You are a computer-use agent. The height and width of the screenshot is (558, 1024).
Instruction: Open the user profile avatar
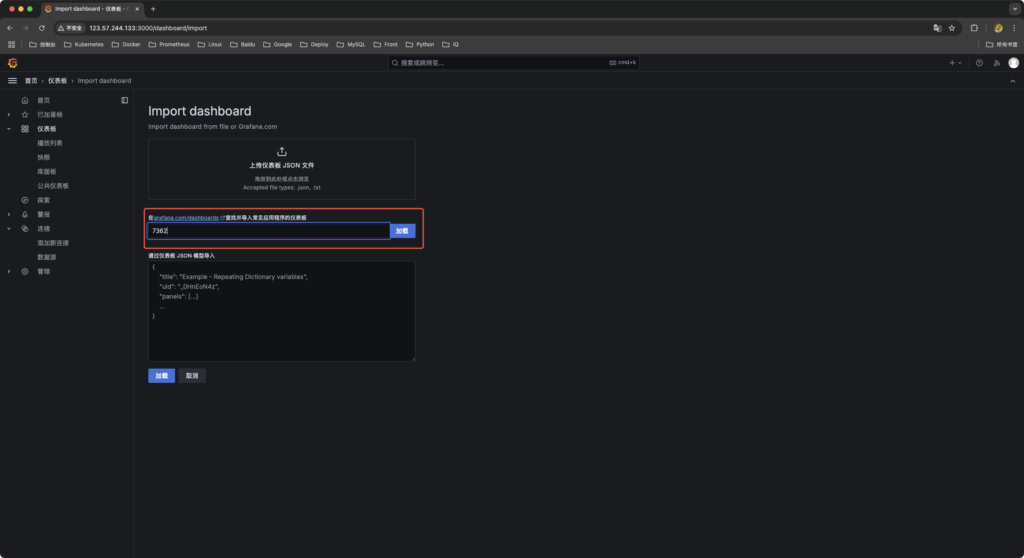pyautogui.click(x=1013, y=63)
